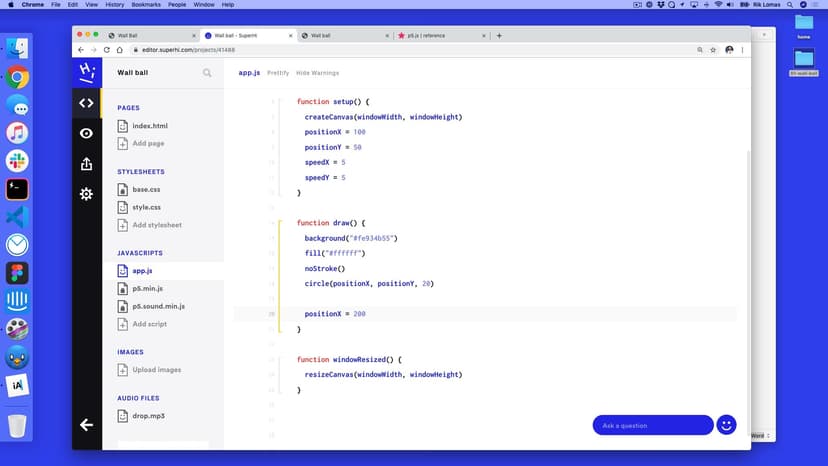Open project settings gear icon

tap(86, 194)
